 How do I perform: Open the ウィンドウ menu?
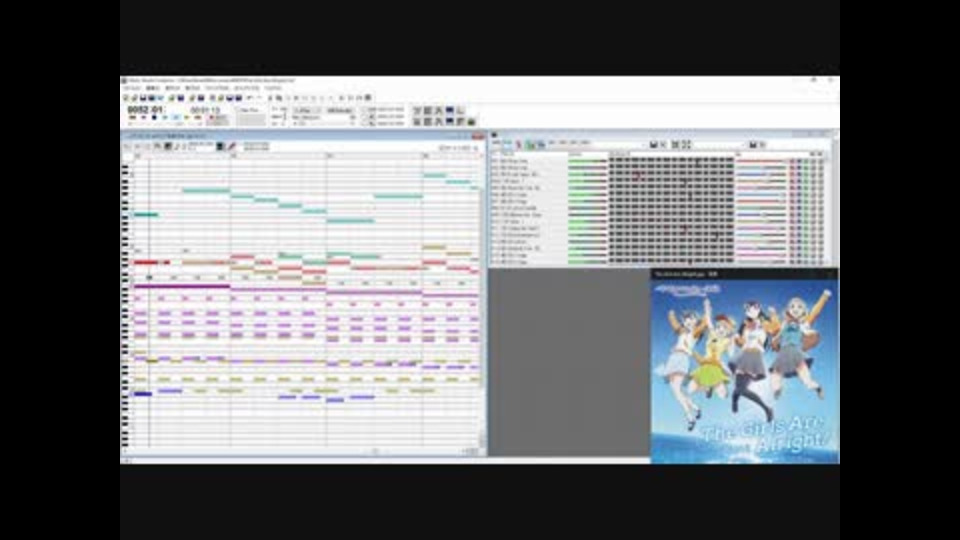(x=217, y=88)
